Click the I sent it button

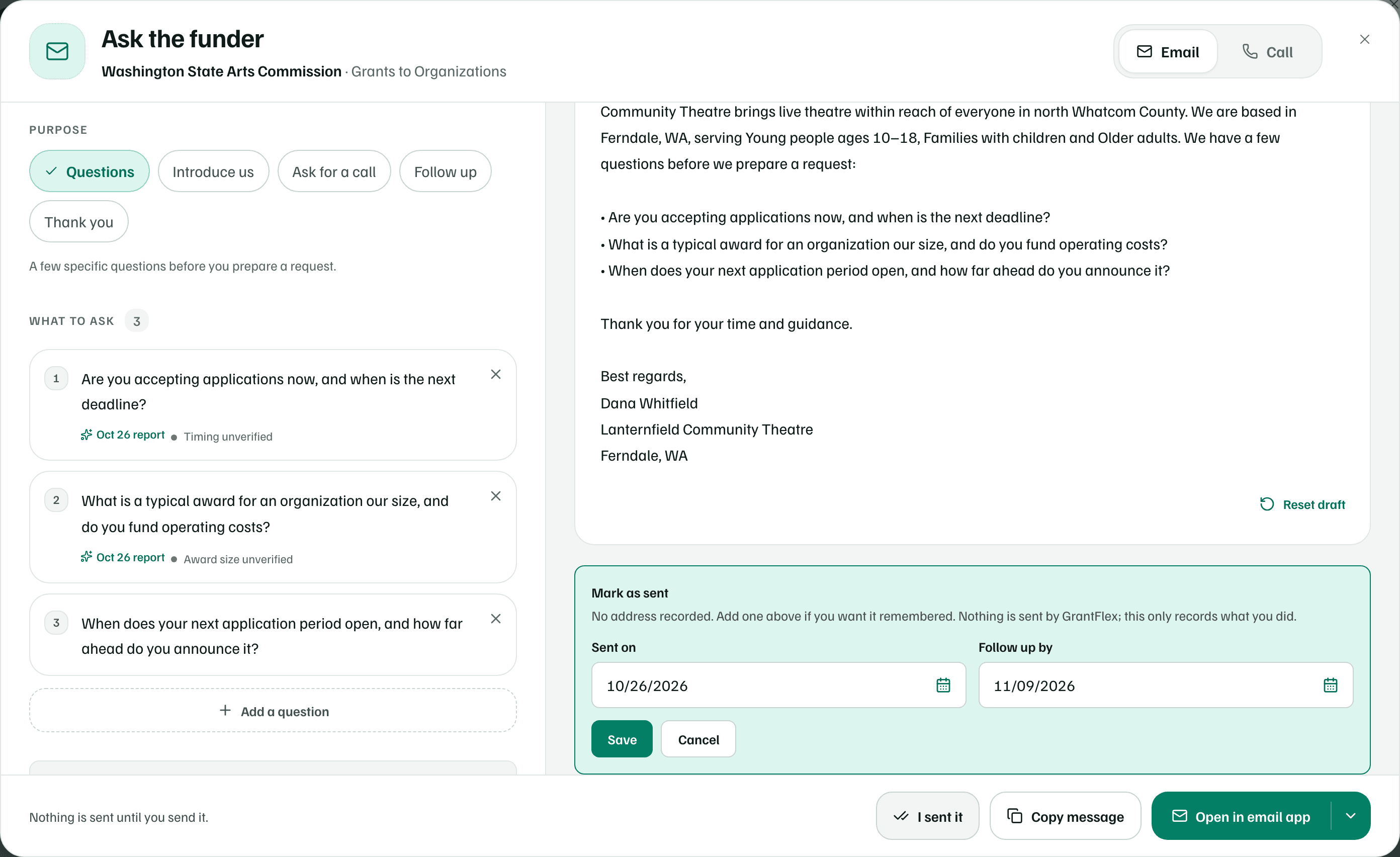pyautogui.click(x=927, y=816)
